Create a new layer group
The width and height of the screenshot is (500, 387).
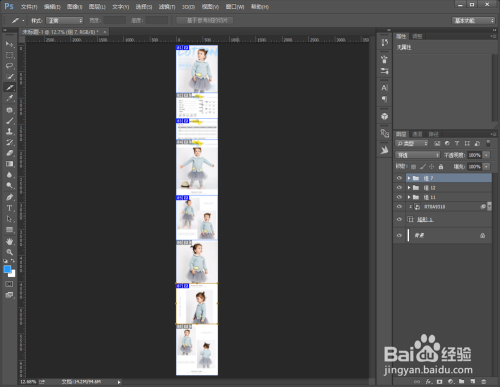coord(461,381)
